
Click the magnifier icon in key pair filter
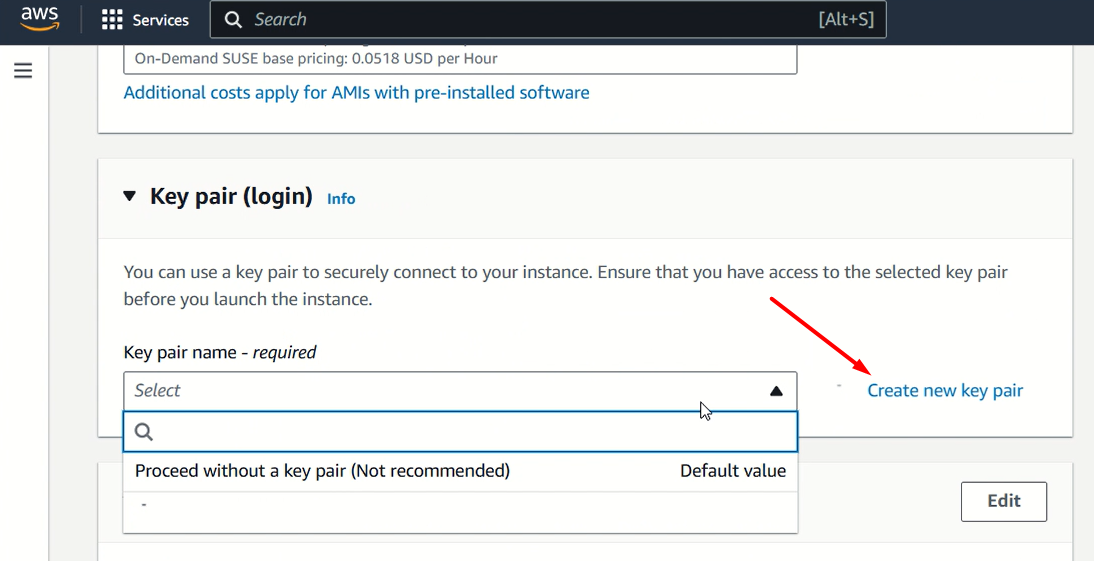[x=144, y=432]
